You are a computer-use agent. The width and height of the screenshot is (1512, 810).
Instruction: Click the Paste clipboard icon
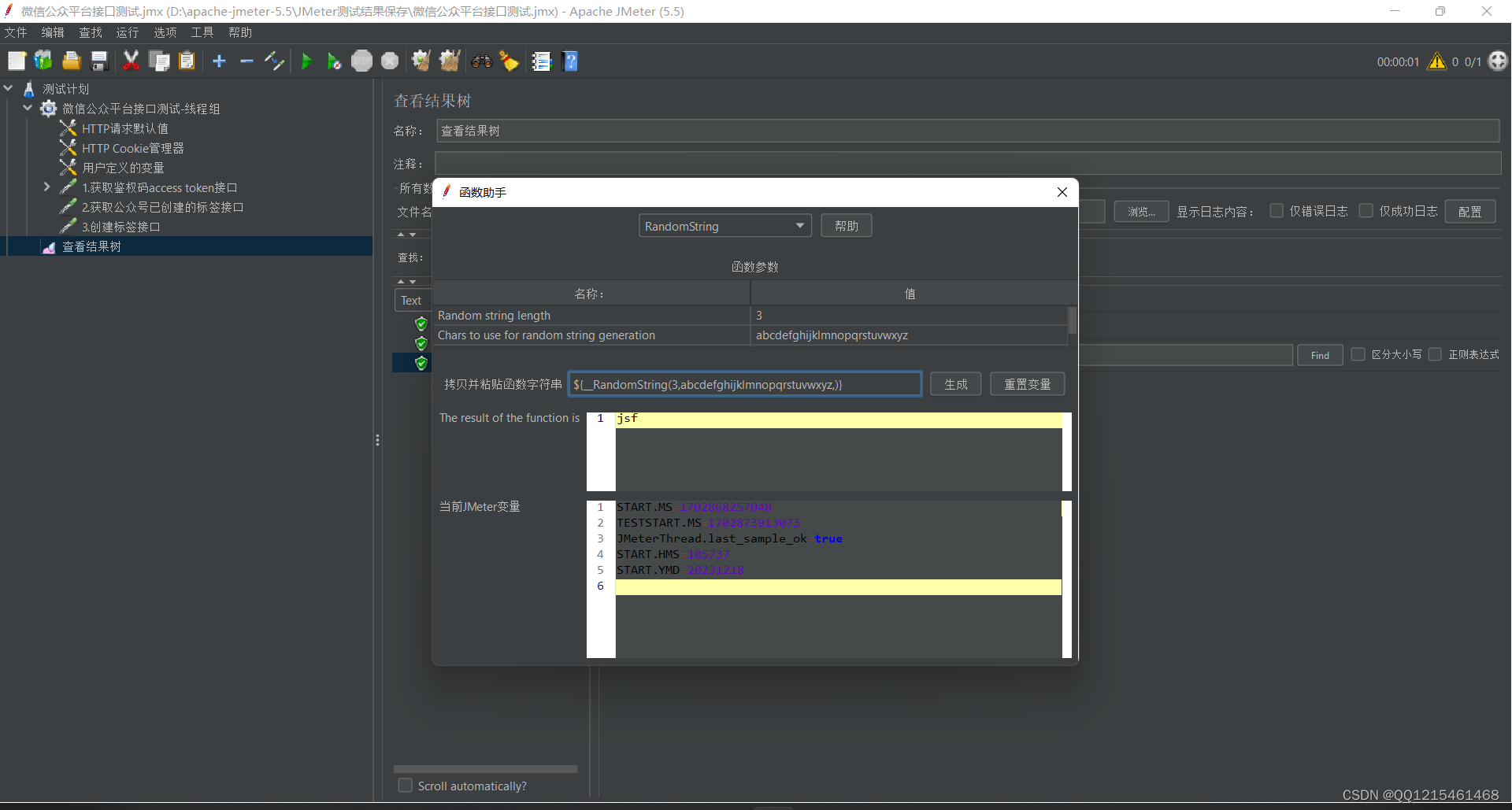[187, 61]
